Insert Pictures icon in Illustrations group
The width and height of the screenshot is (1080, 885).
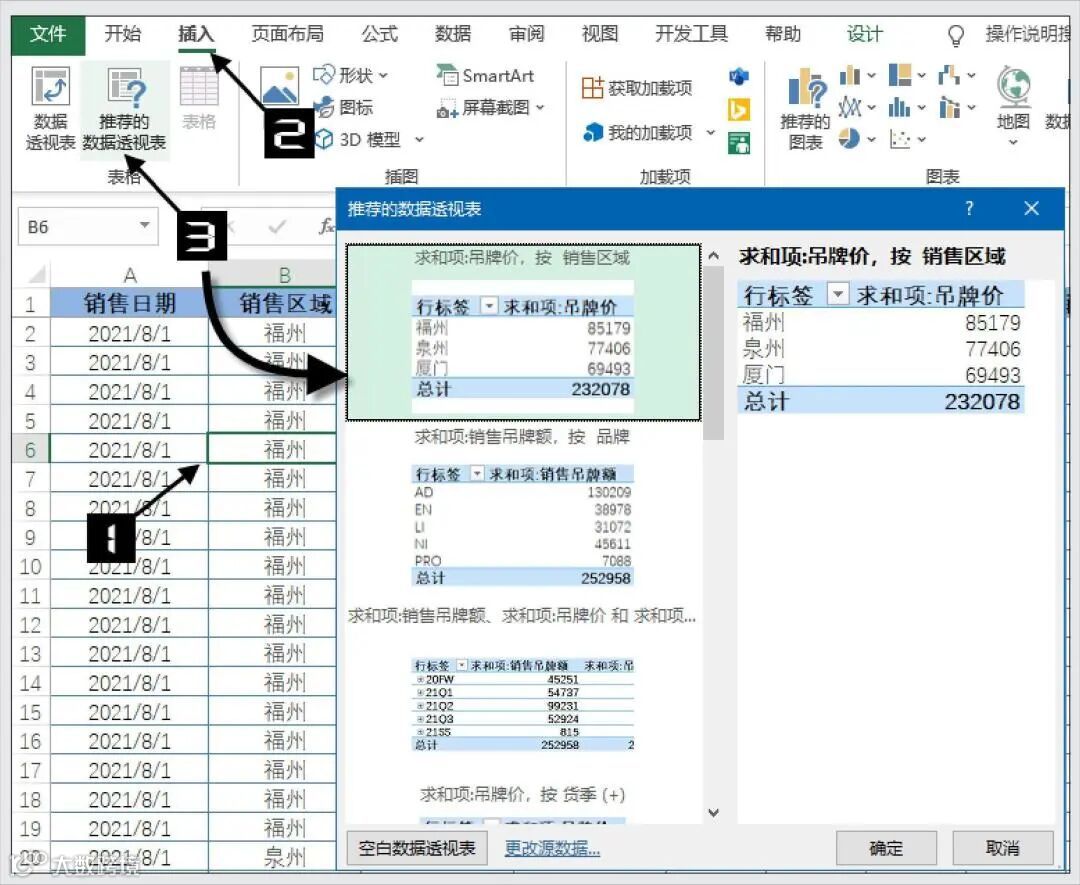[280, 87]
